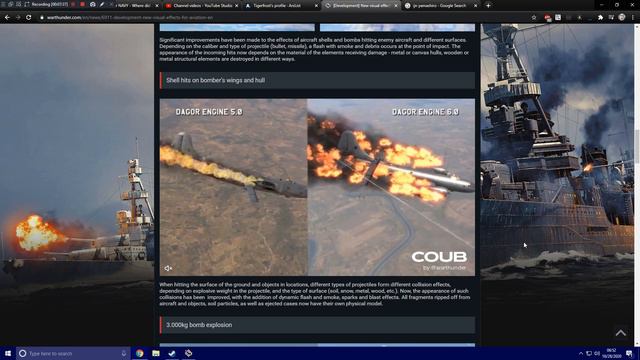
Task: Reload the War Thunder page
Action: [x=29, y=18]
